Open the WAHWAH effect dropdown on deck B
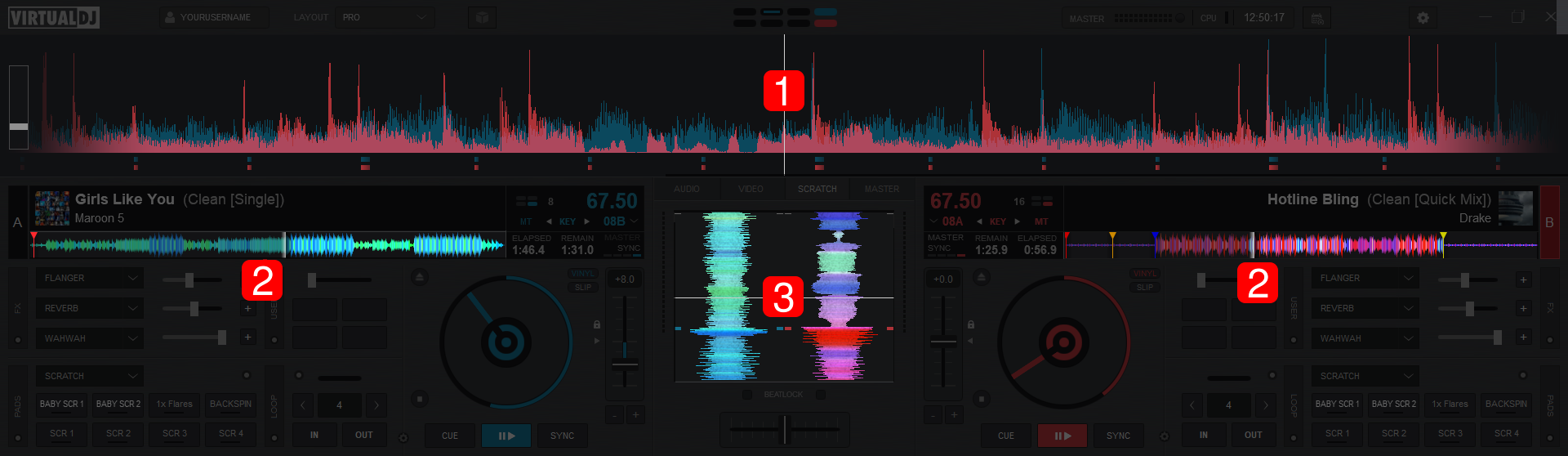Image resolution: width=1568 pixels, height=456 pixels. pyautogui.click(x=1365, y=338)
